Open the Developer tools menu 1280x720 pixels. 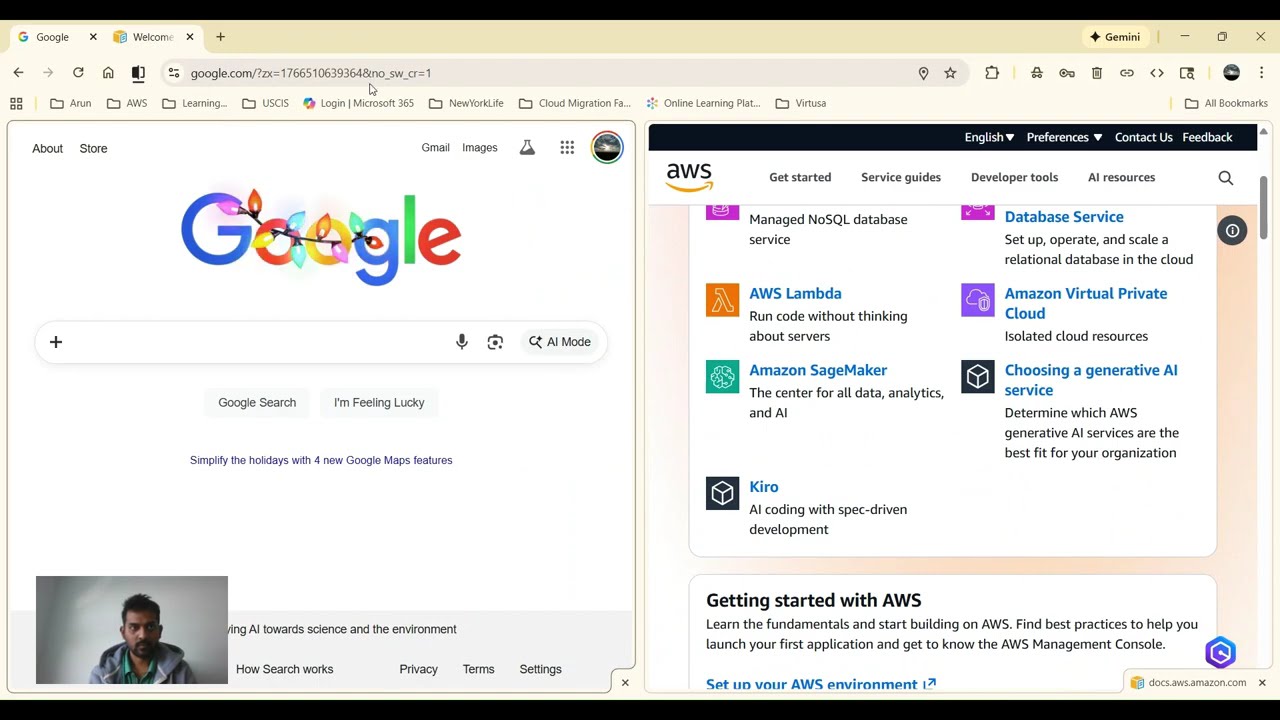[1014, 178]
